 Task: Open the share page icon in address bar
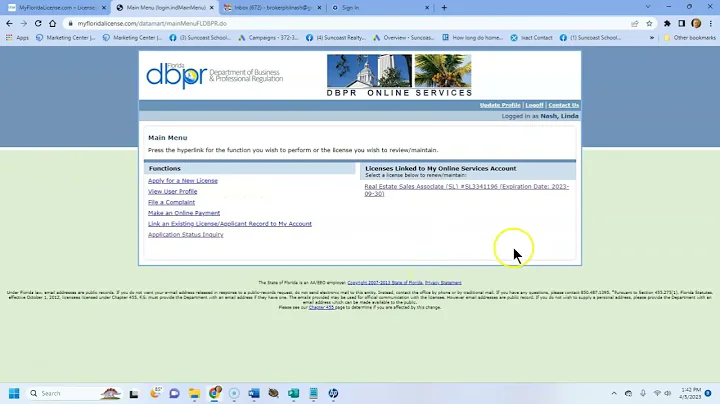click(635, 23)
